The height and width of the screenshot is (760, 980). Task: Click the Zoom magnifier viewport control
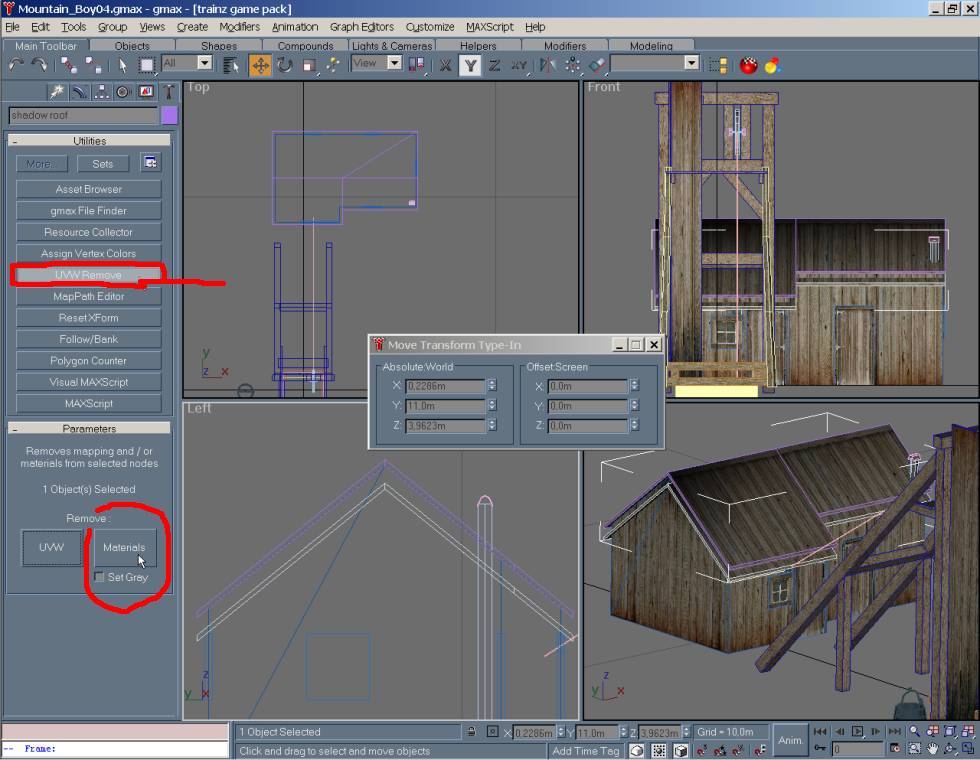click(914, 731)
